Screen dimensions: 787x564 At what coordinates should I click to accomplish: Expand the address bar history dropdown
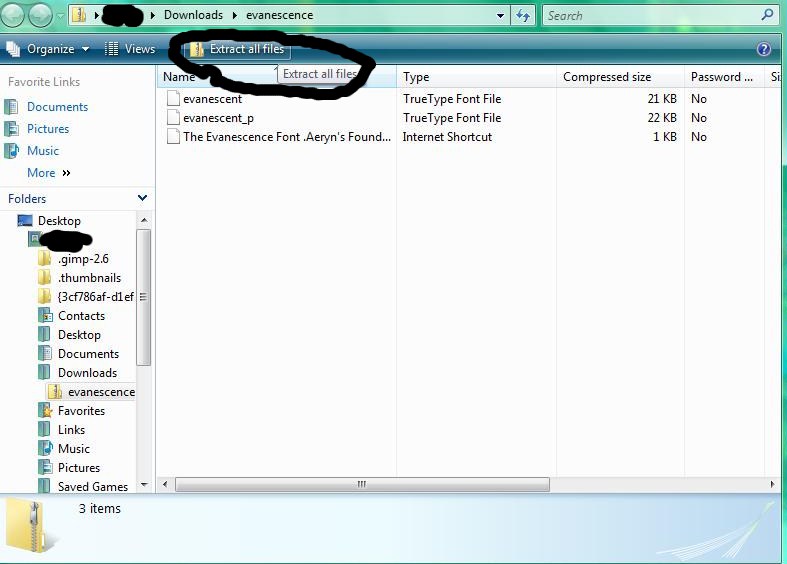tap(501, 16)
